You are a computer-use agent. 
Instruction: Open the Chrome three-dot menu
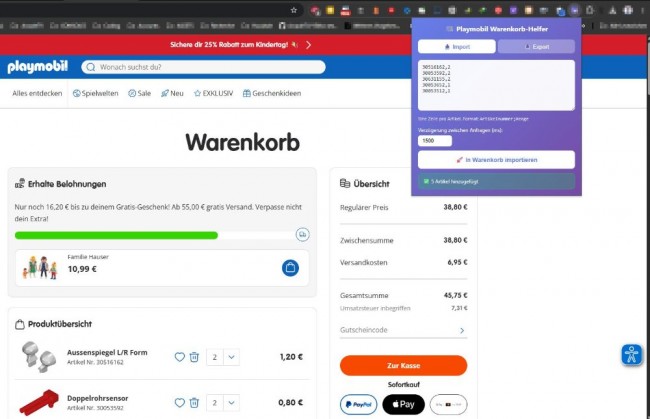tap(643, 10)
